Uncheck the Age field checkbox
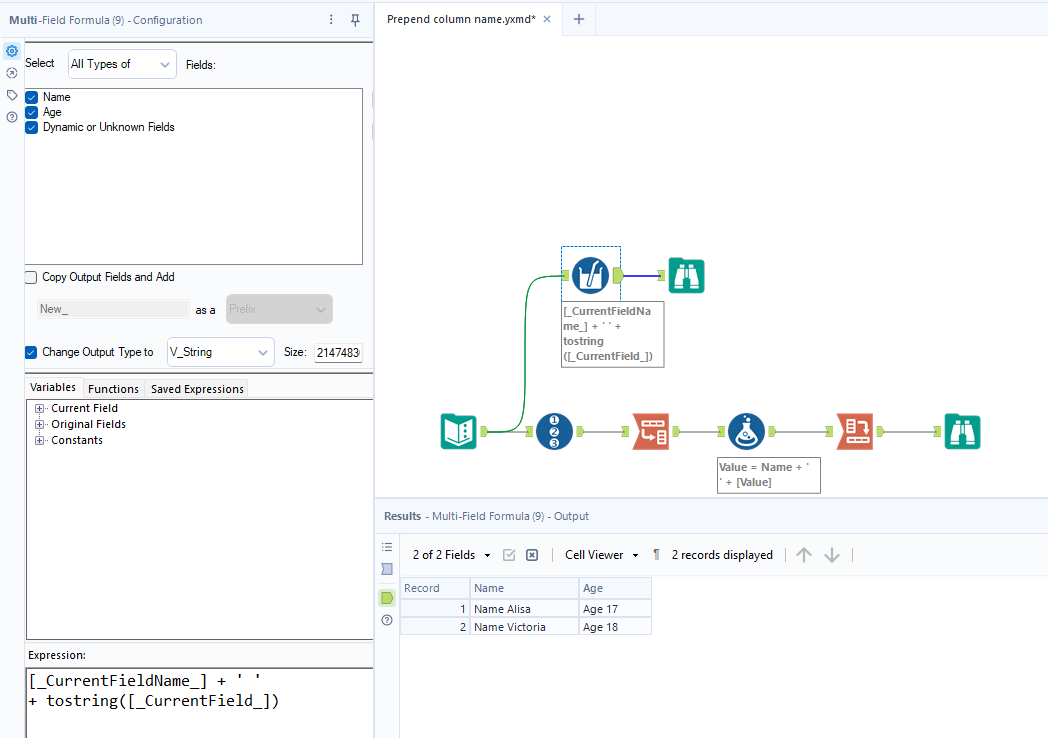Viewport: 1048px width, 738px height. coord(32,112)
